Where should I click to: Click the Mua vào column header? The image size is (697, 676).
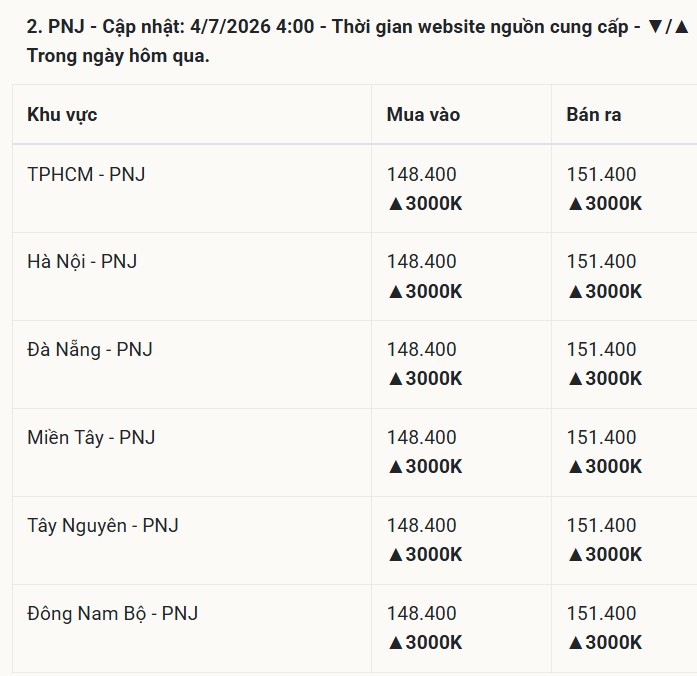tap(423, 115)
